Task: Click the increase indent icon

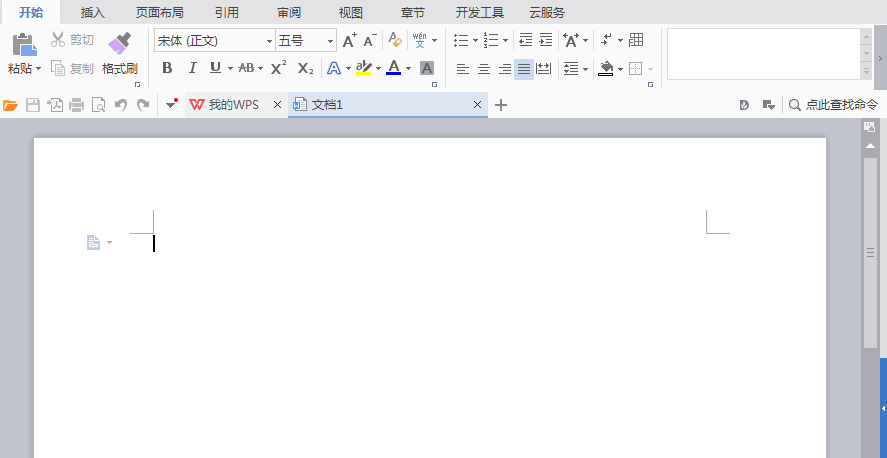Action: [545, 40]
